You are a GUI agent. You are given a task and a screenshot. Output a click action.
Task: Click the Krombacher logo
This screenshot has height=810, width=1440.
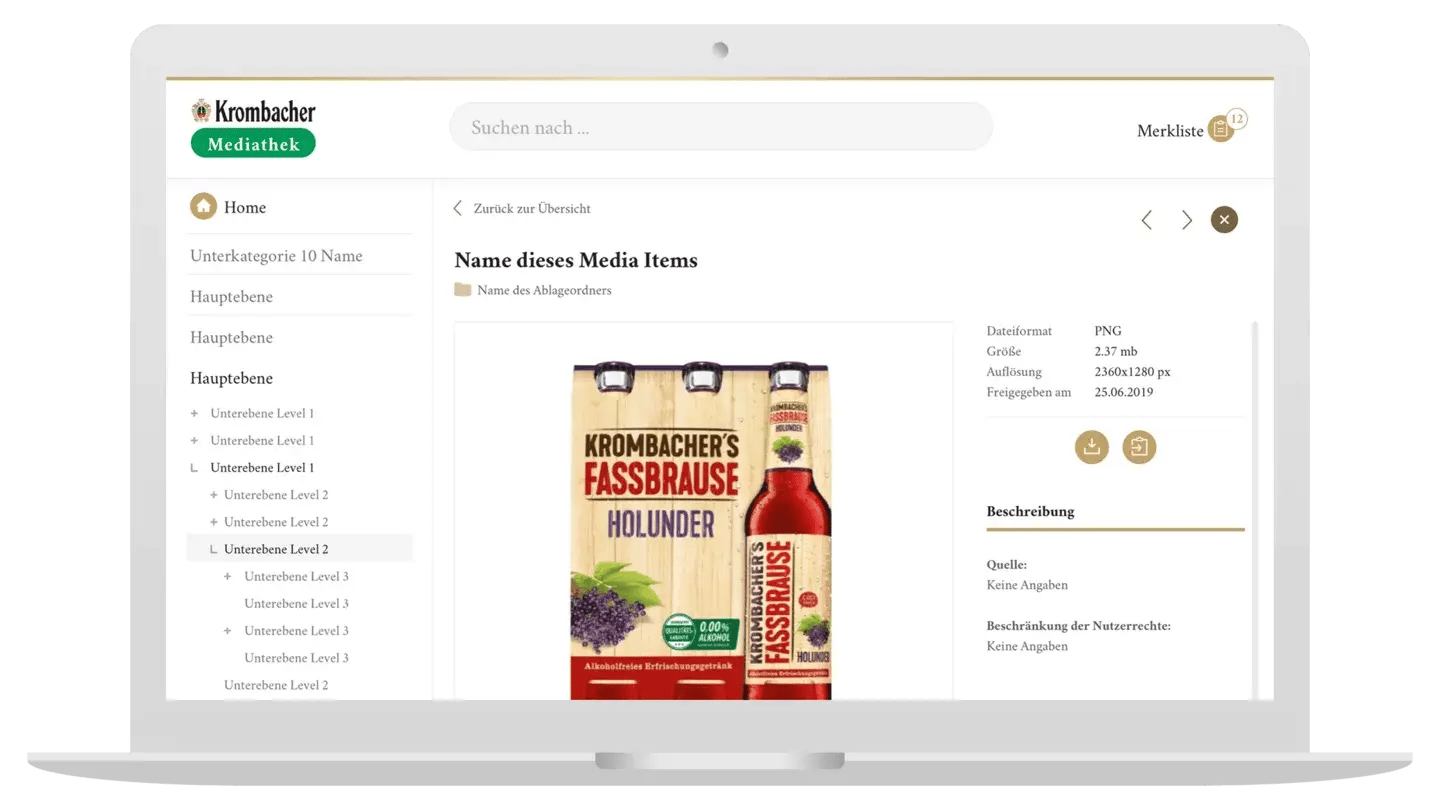(x=253, y=110)
